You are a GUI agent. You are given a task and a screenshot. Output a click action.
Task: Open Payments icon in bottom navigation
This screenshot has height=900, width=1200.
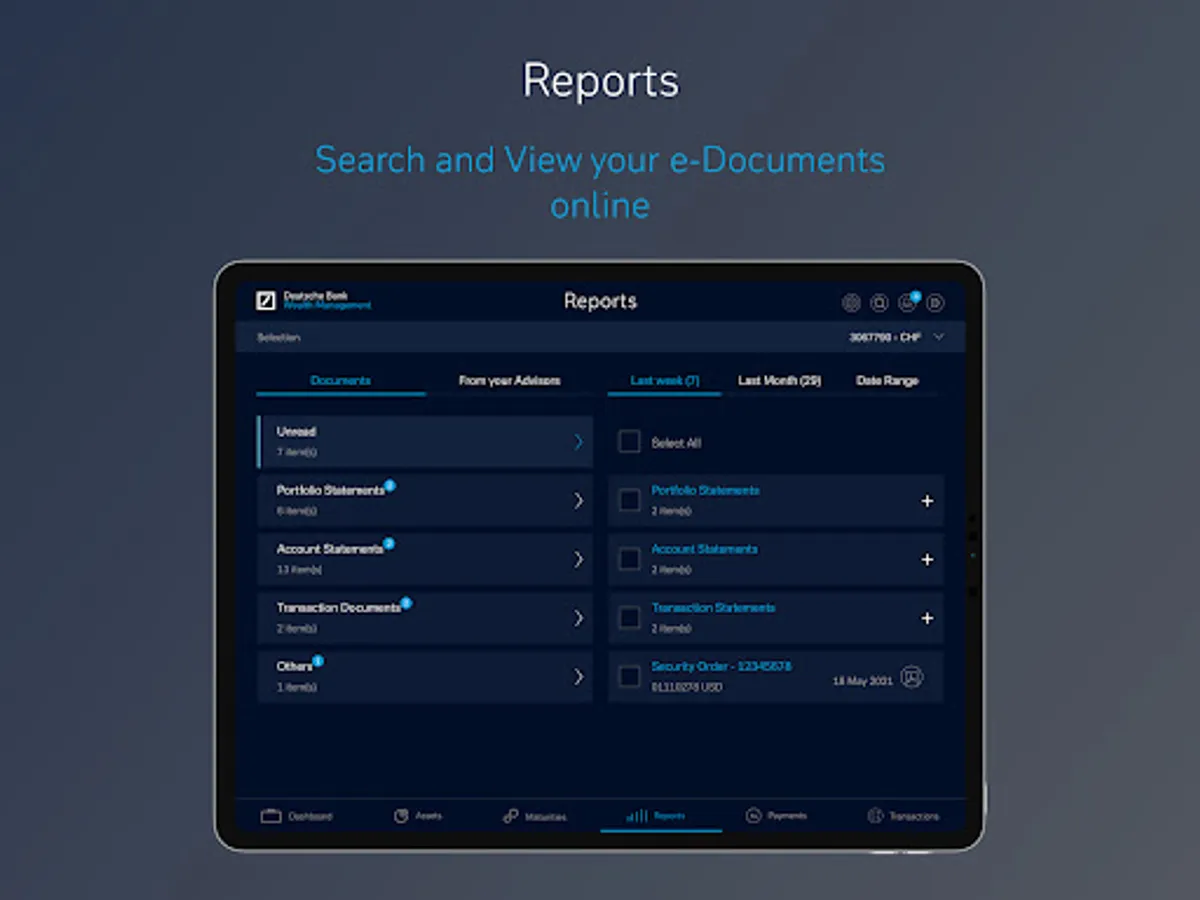click(754, 816)
